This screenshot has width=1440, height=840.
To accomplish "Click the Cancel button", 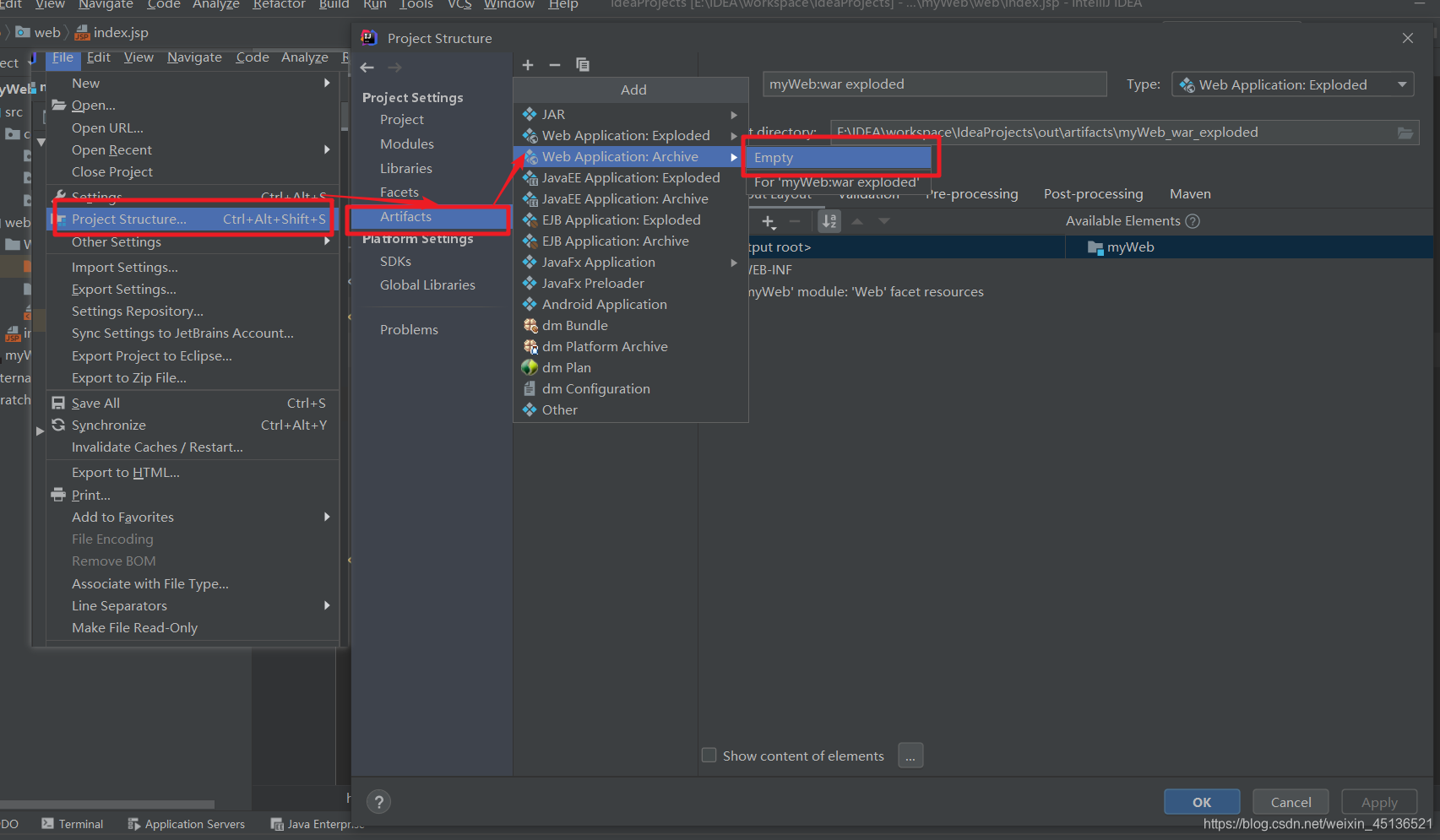I will coord(1291,802).
